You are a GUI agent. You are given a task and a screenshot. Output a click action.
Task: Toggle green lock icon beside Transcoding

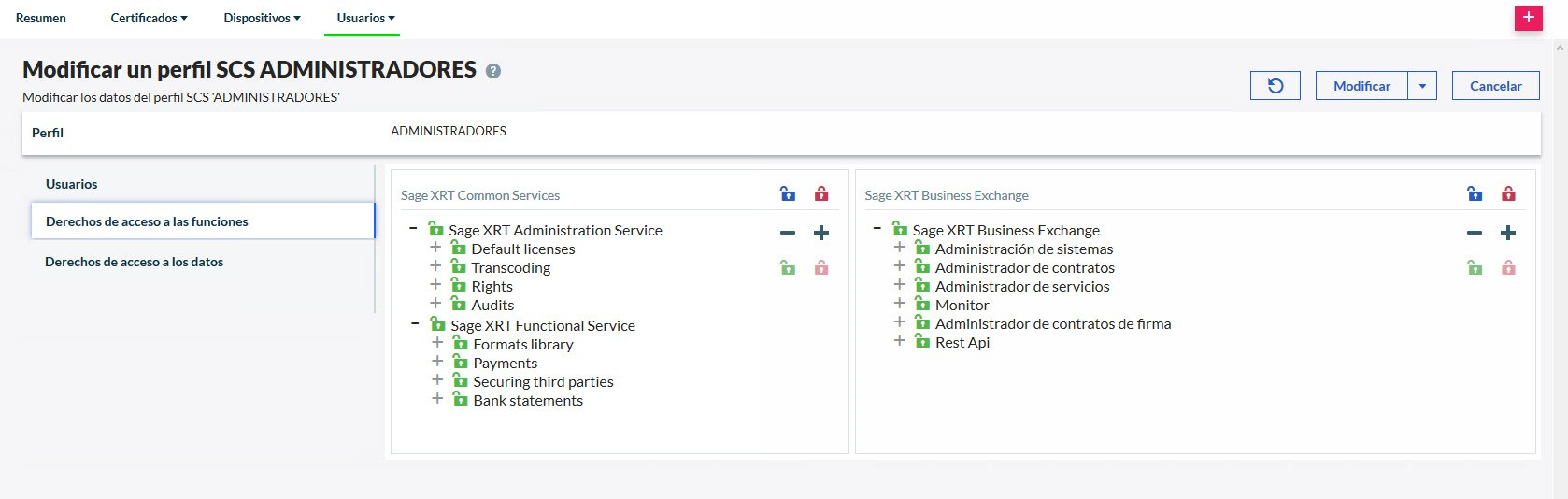coord(459,267)
